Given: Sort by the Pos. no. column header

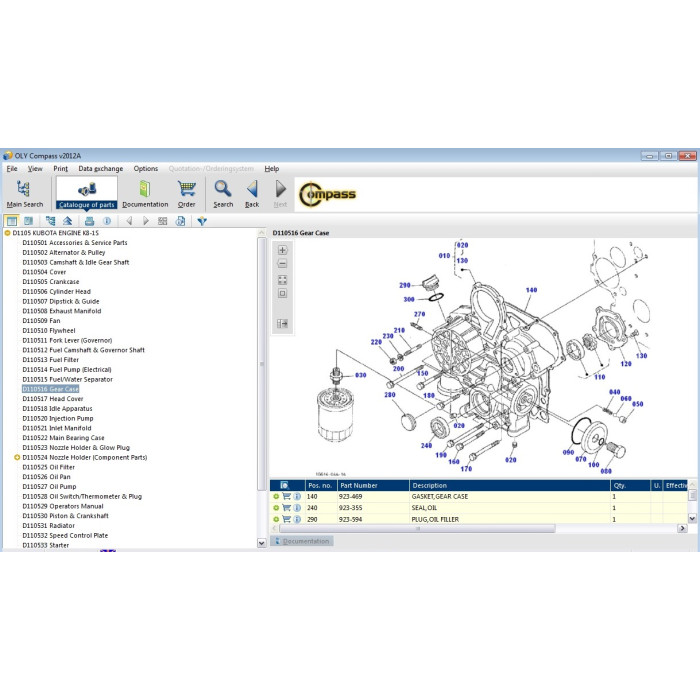Looking at the screenshot, I should 321,485.
